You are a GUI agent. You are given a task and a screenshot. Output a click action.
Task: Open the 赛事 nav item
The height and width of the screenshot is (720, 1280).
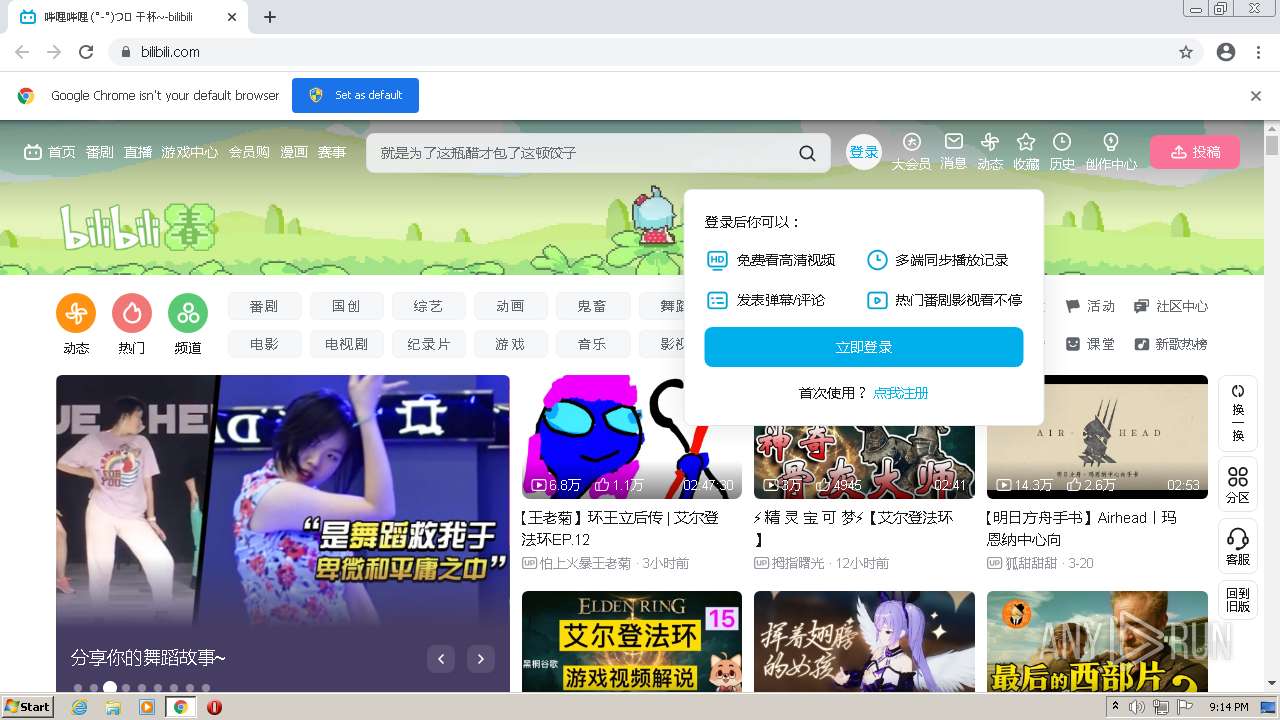point(332,152)
